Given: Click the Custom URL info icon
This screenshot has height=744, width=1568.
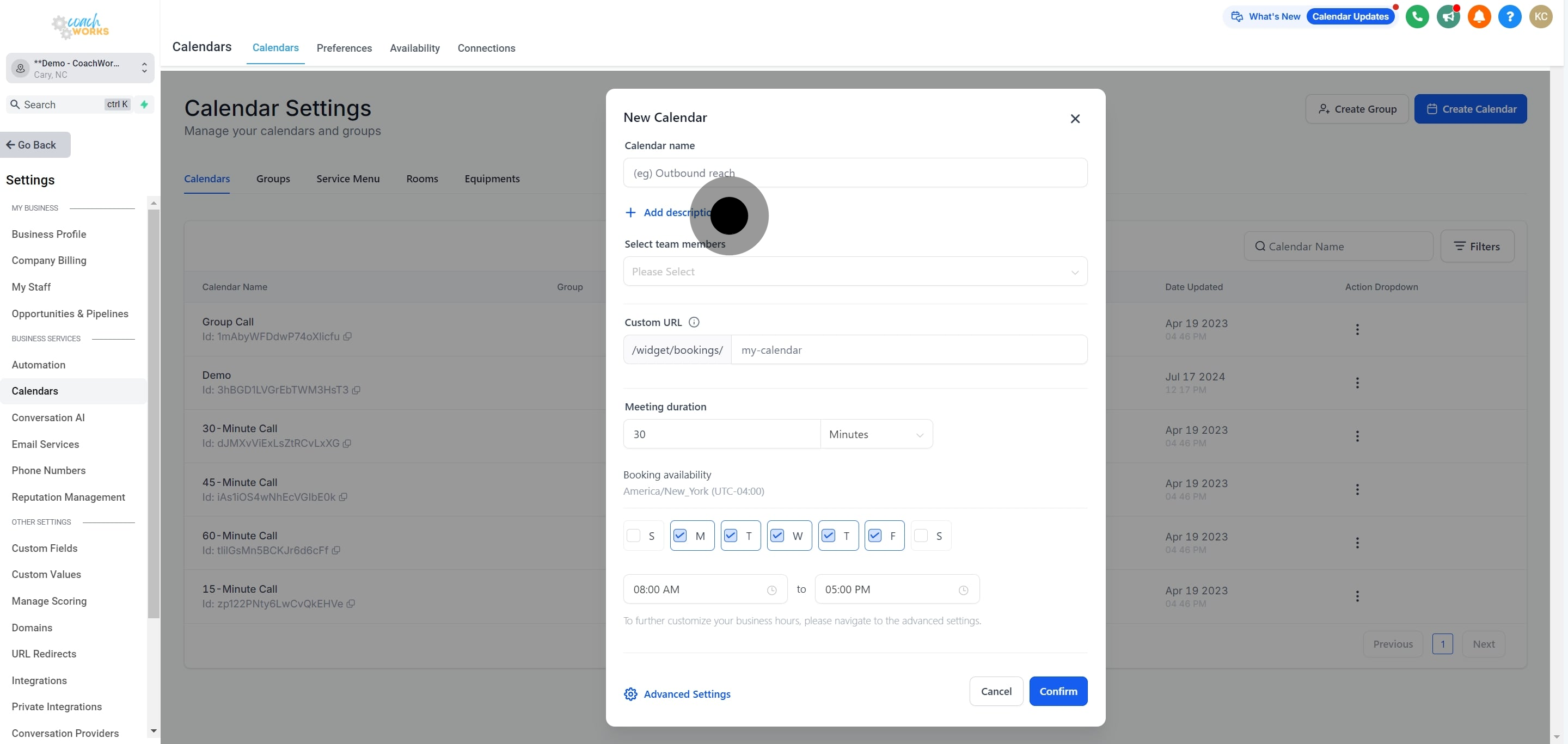Looking at the screenshot, I should pos(693,322).
